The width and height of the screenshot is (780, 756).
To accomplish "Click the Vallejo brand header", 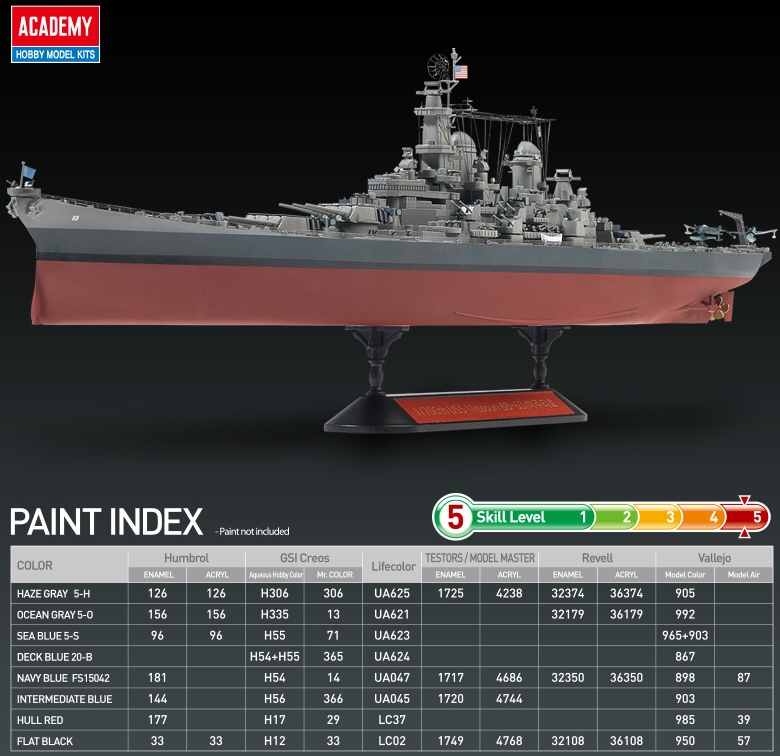I will [x=714, y=558].
